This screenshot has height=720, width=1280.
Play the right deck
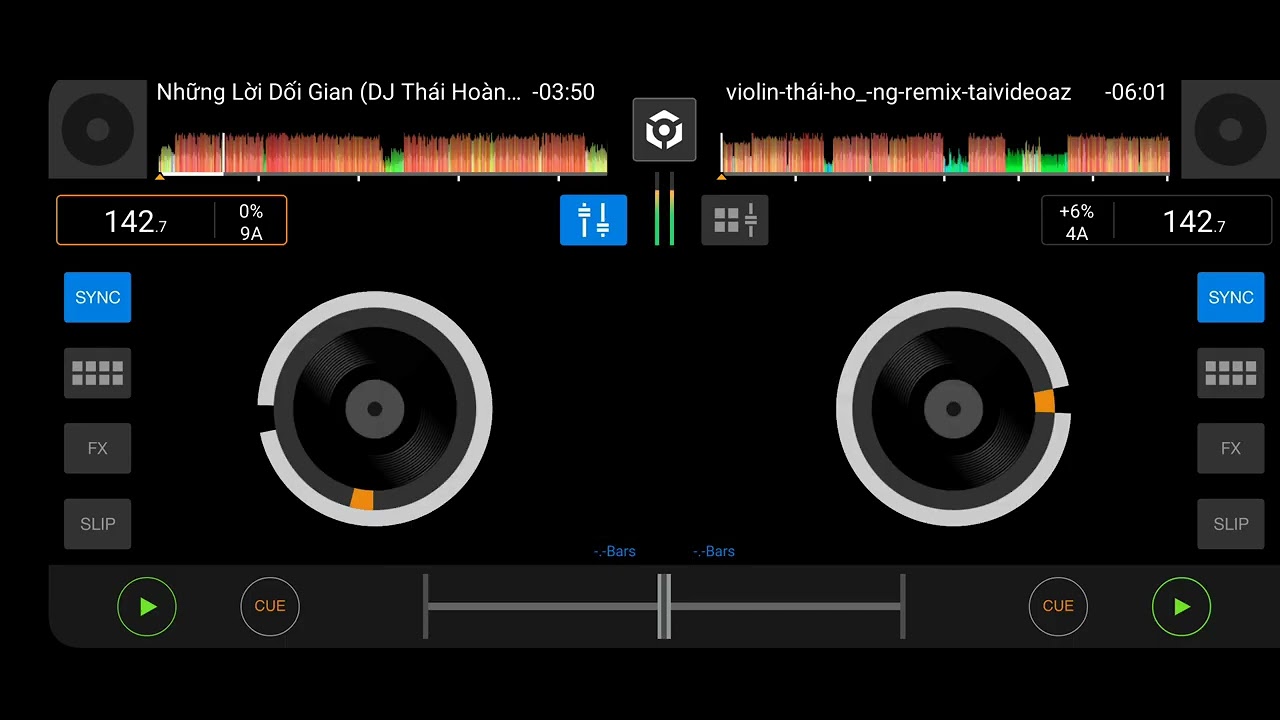click(x=1182, y=606)
